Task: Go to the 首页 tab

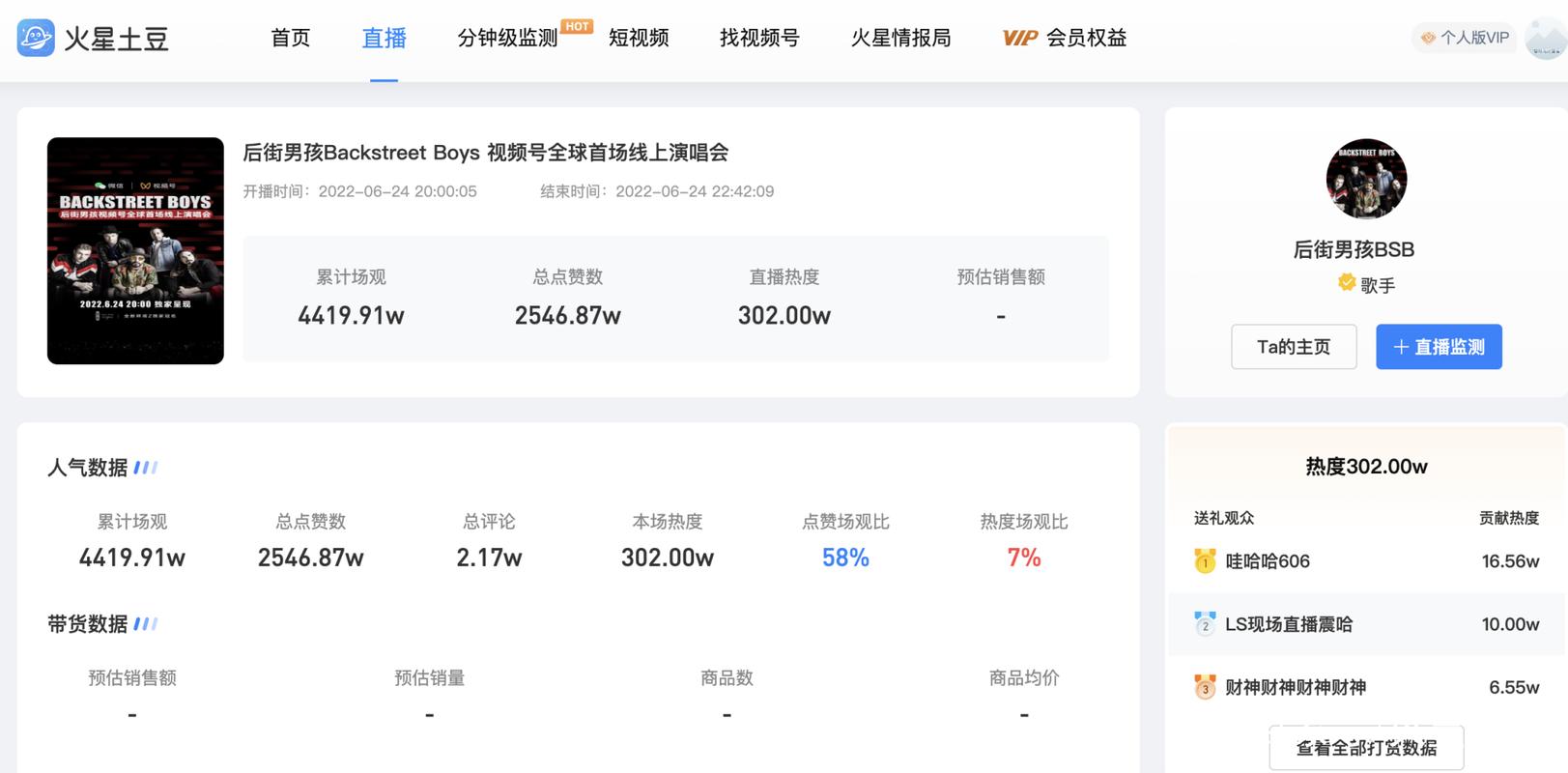Action: (291, 38)
